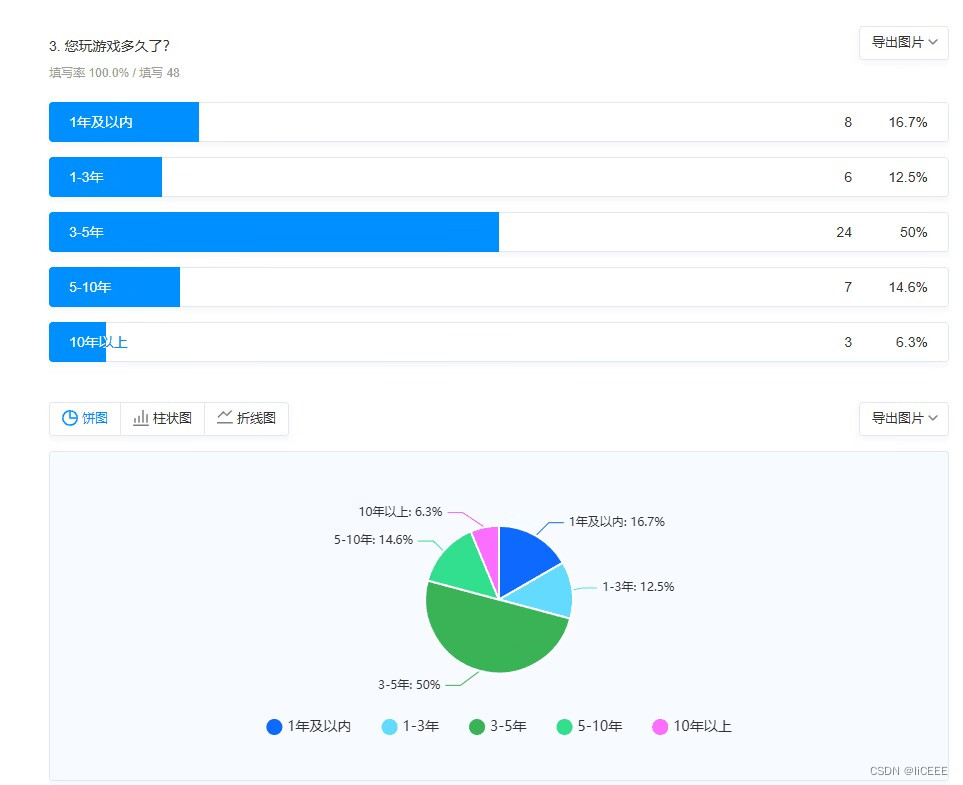Click pie label 1年及以内: 16.7%
This screenshot has height=785, width=963.
coord(617,521)
